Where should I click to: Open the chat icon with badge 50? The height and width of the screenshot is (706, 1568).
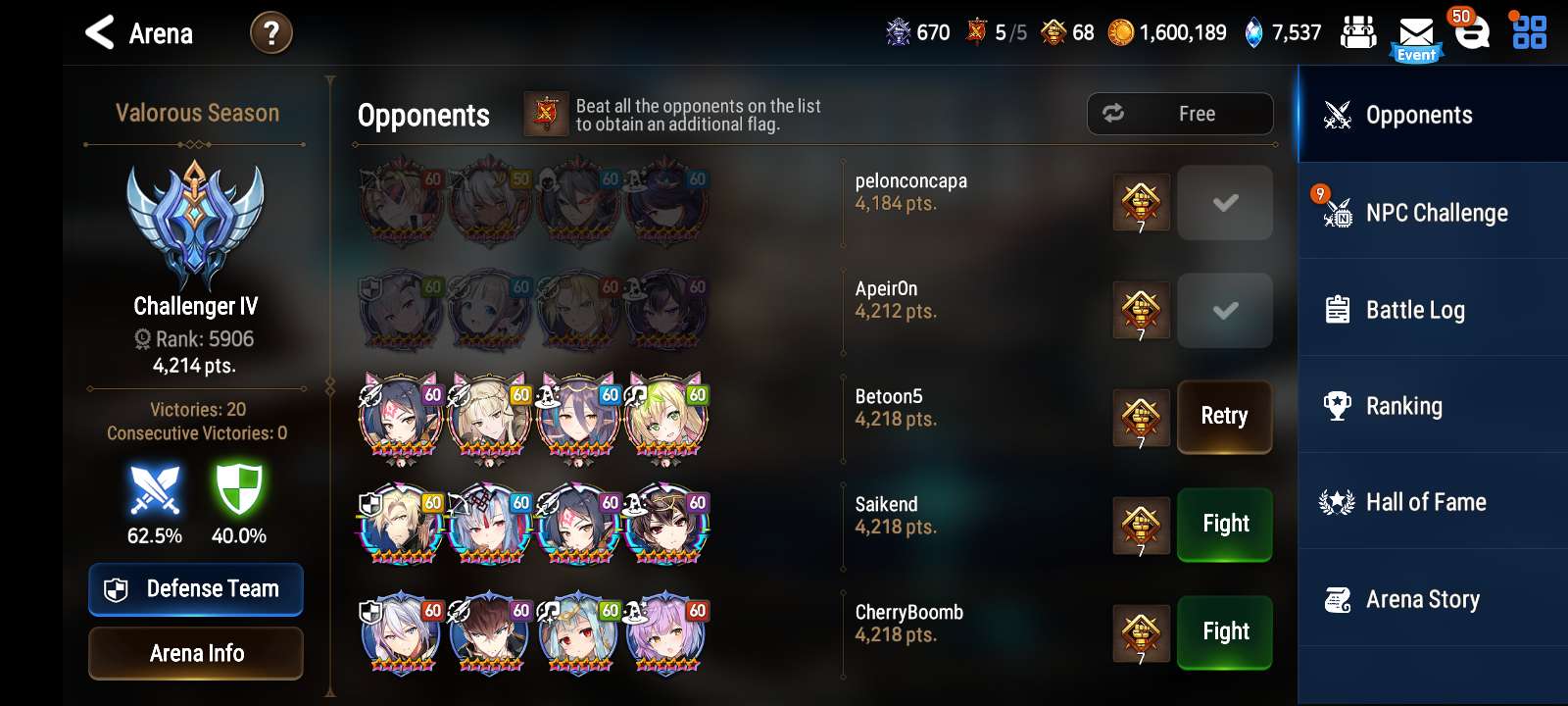pyautogui.click(x=1471, y=29)
